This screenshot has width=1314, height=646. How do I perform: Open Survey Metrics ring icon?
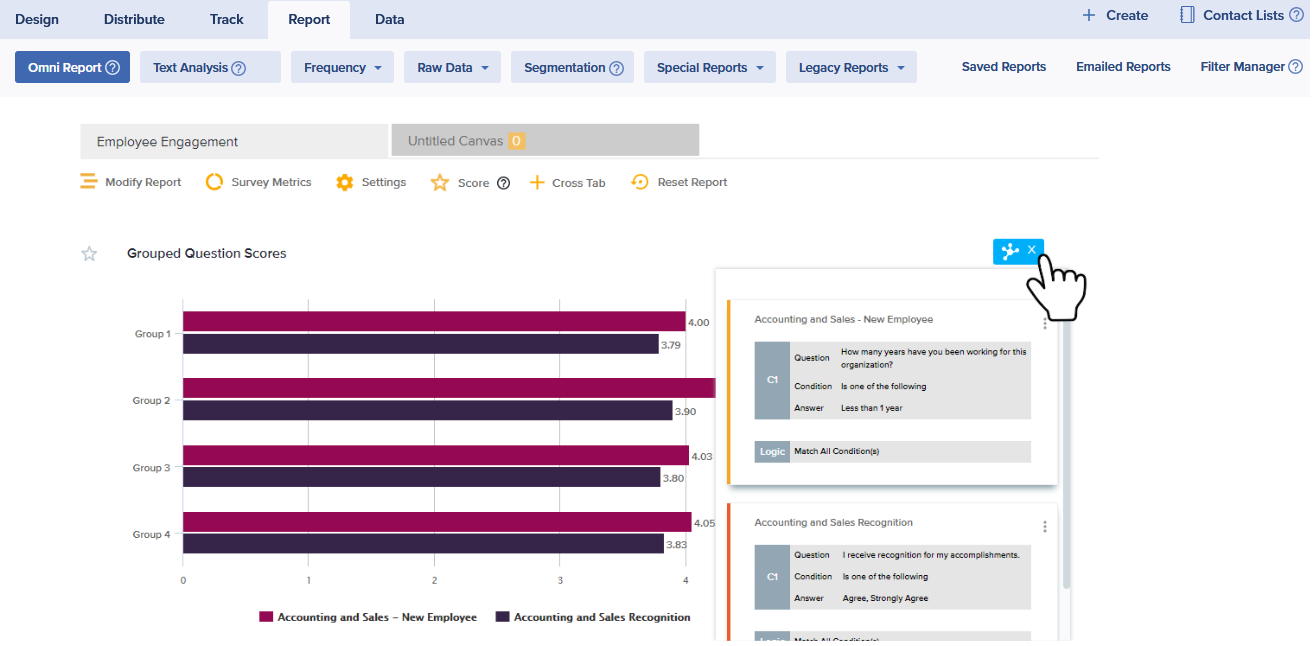pyautogui.click(x=214, y=182)
